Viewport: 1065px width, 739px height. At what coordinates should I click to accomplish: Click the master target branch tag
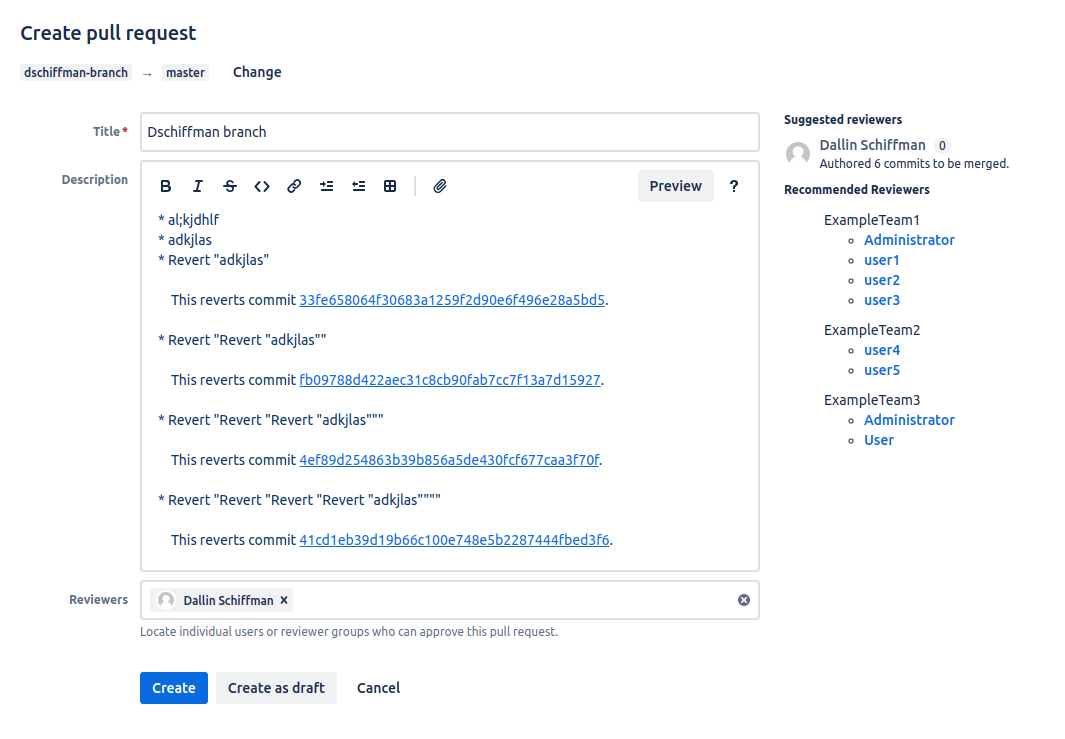(185, 73)
